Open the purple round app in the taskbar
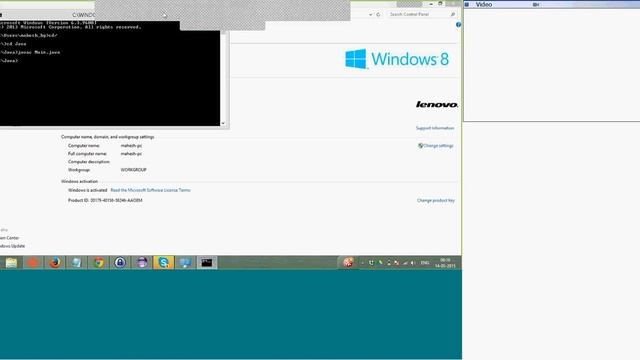Image resolution: width=640 pixels, height=360 pixels. [x=142, y=262]
